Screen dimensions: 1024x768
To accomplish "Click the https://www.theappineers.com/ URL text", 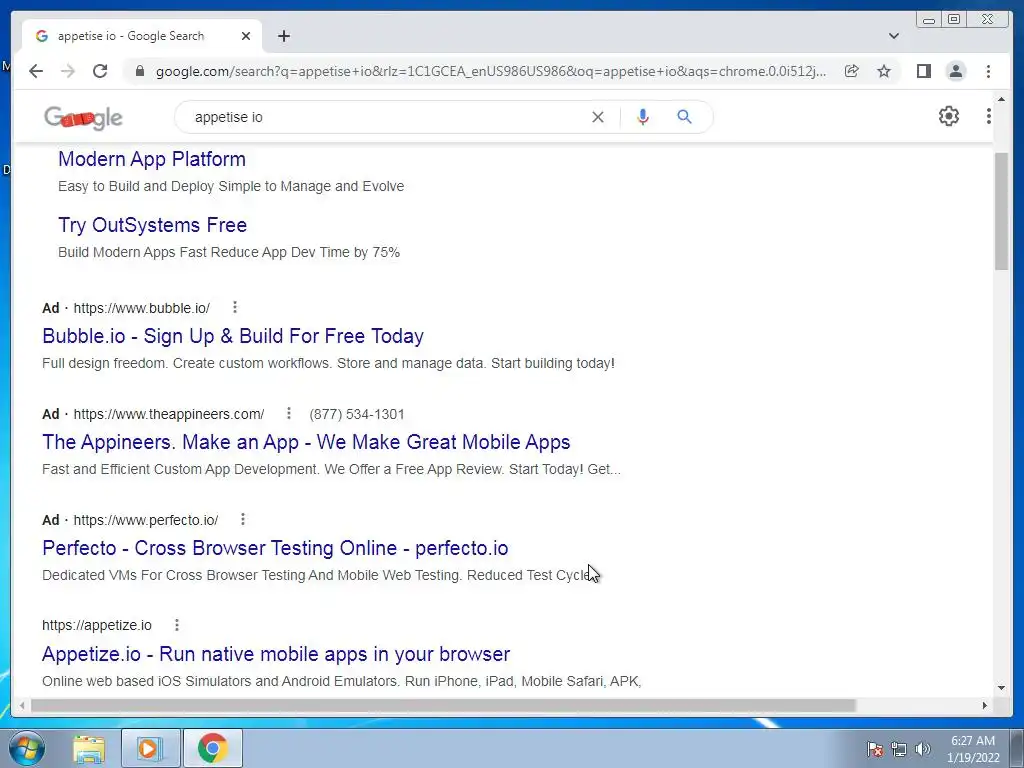I will [168, 414].
